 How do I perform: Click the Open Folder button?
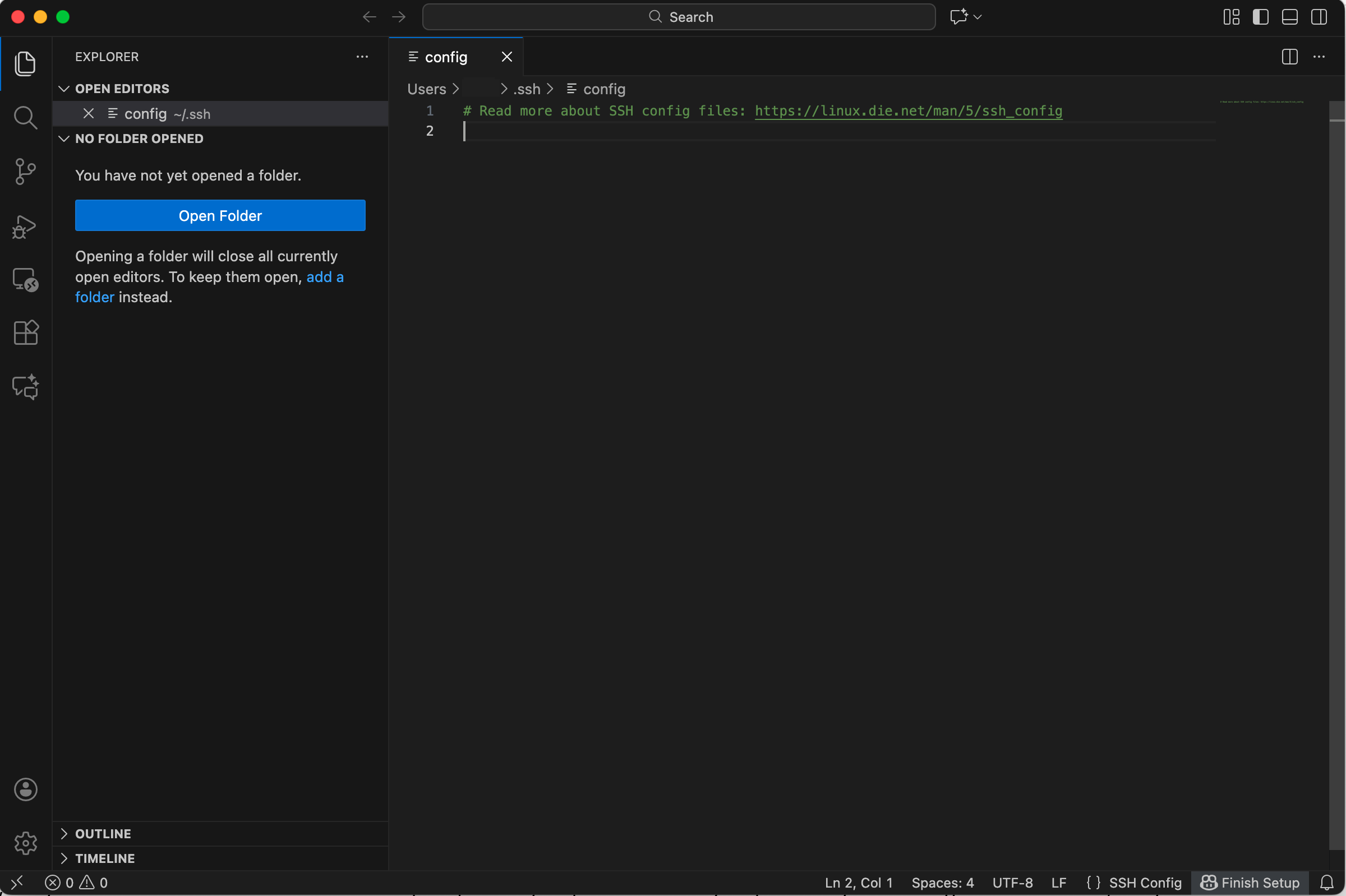(220, 215)
